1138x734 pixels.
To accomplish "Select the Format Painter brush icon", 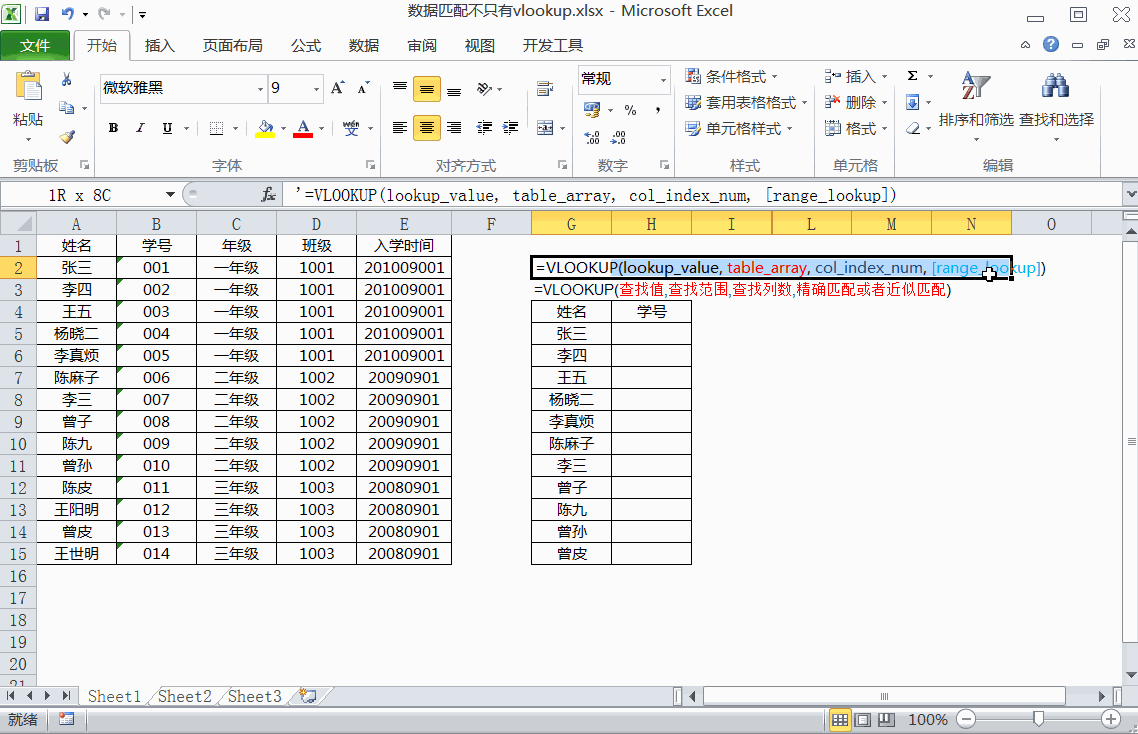I will (x=67, y=136).
